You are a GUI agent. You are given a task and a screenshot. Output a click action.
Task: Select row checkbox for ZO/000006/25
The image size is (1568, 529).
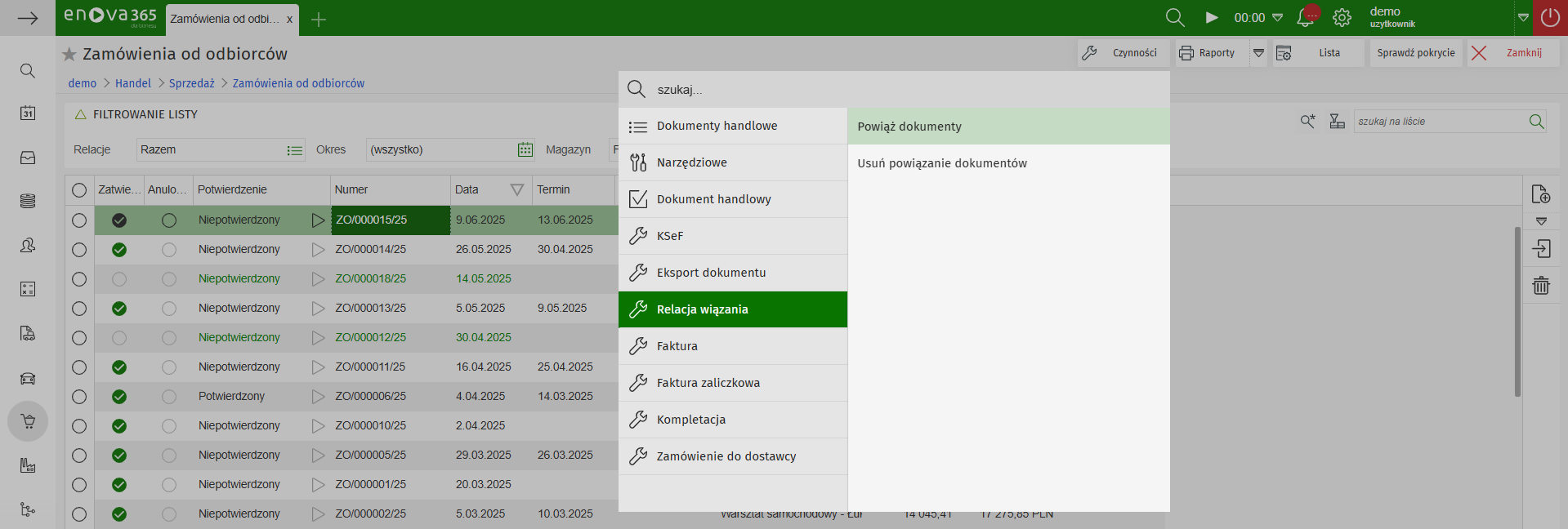coord(79,397)
